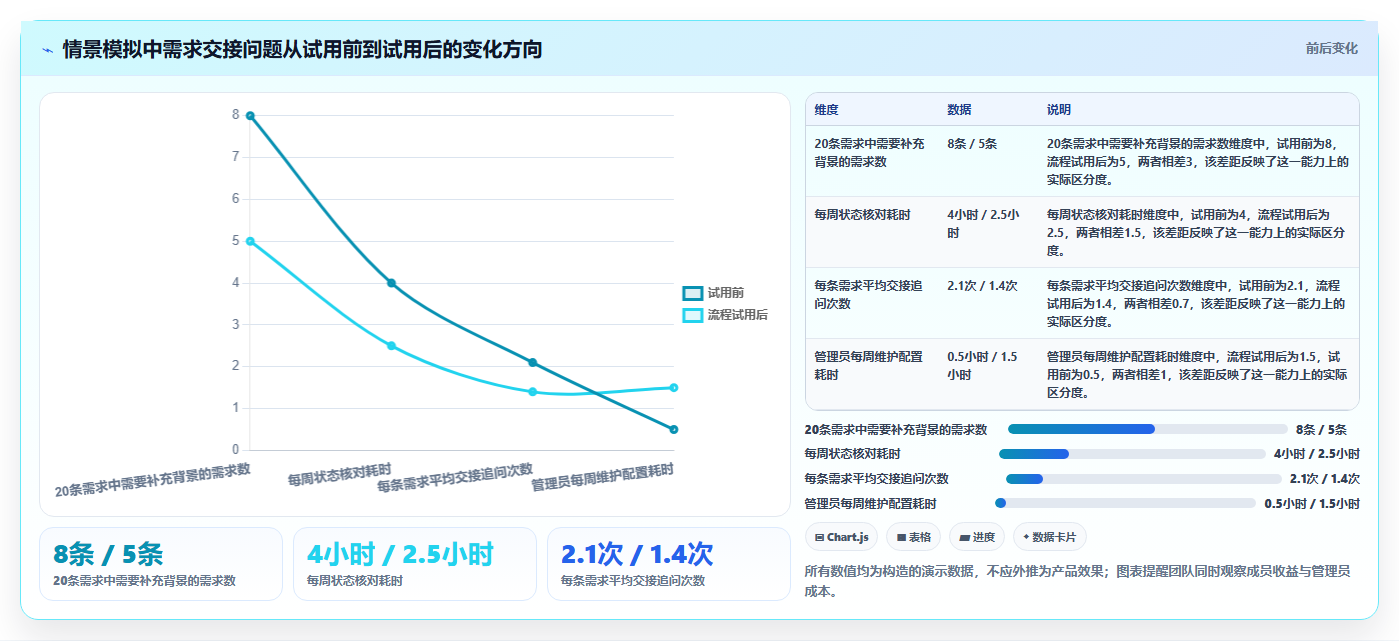Click the 表格 tag
Screen dimensions: 1399x641
[x=913, y=537]
